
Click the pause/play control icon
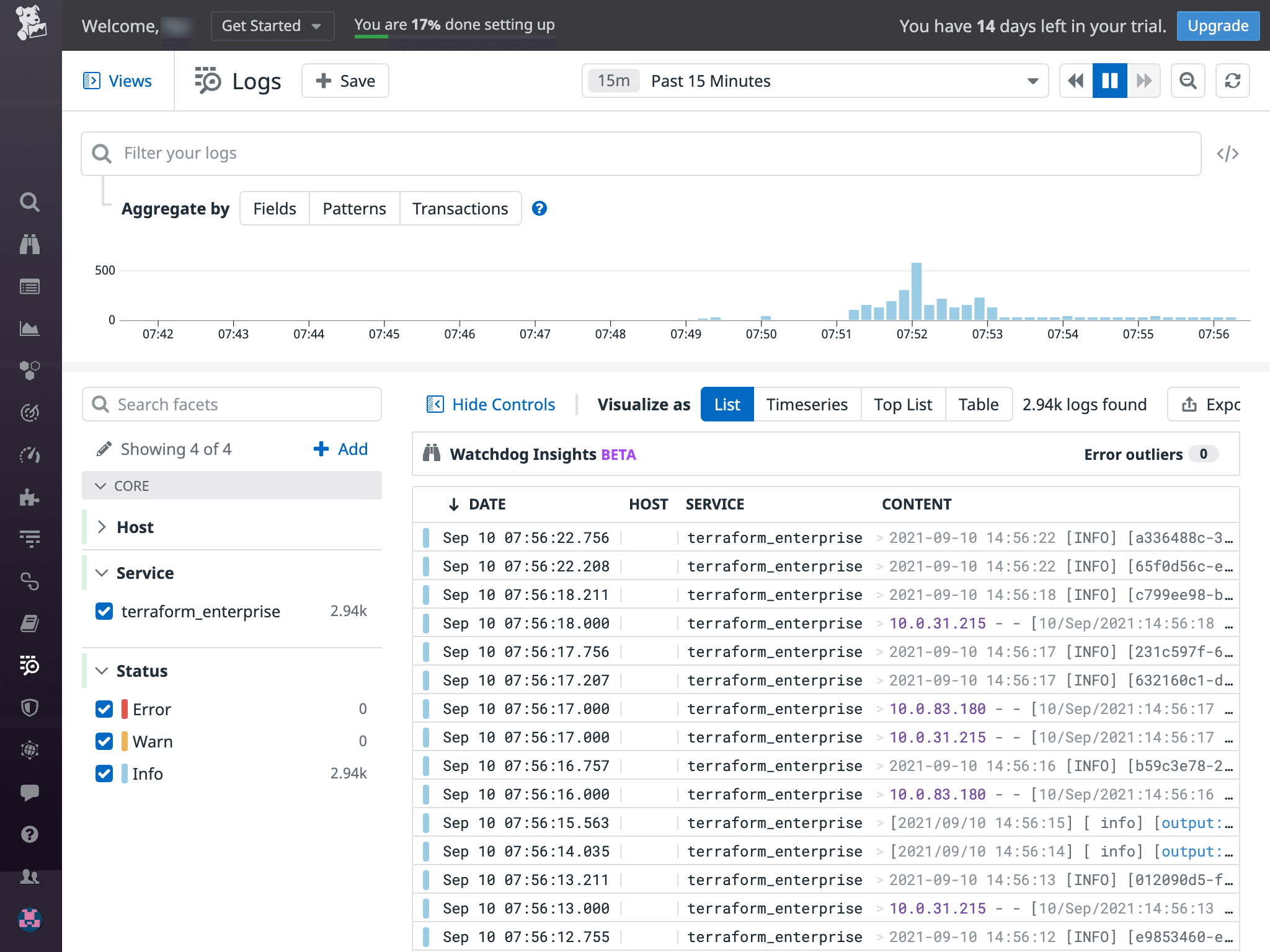click(1110, 80)
